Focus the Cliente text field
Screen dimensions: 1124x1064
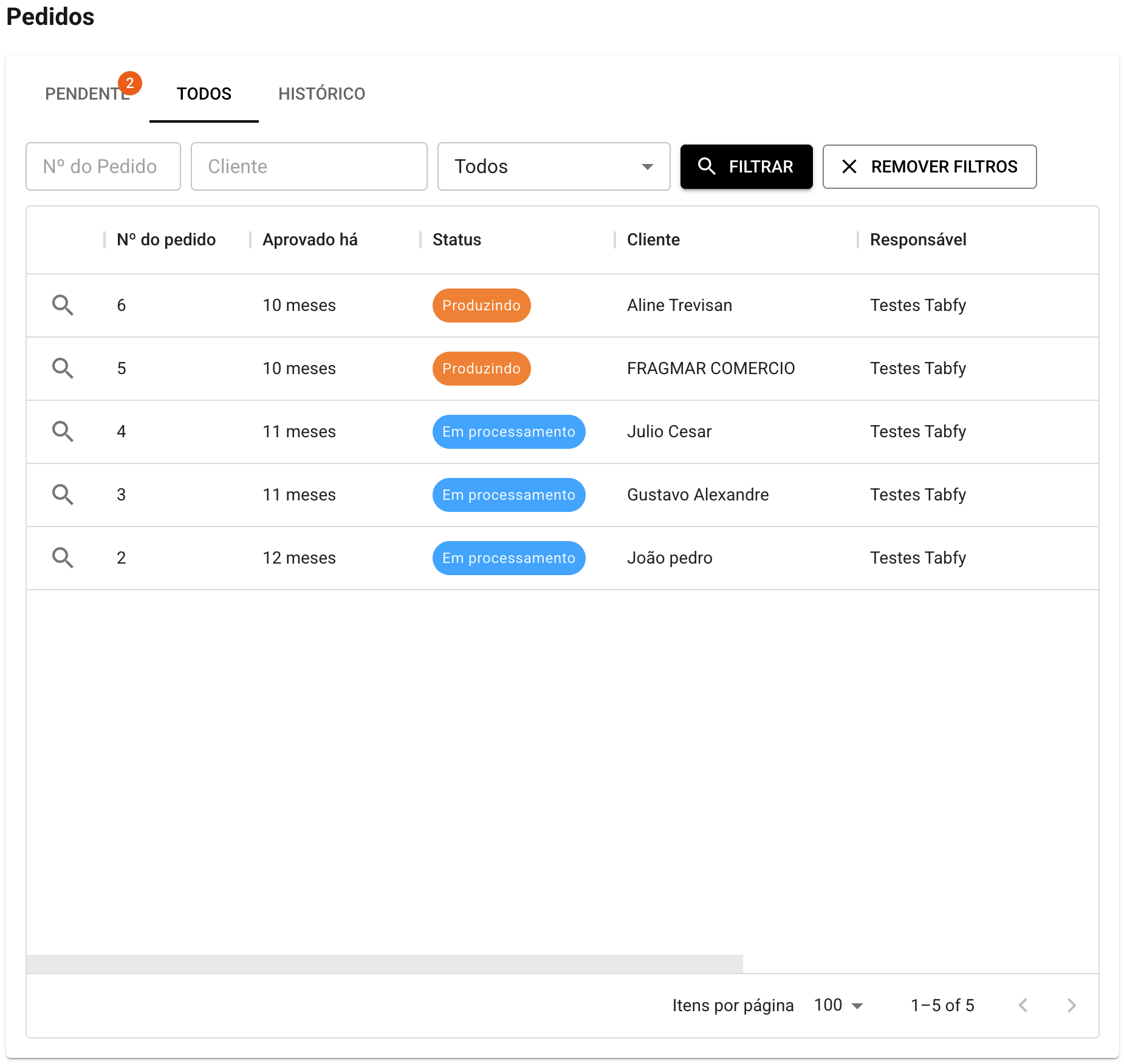coord(309,166)
